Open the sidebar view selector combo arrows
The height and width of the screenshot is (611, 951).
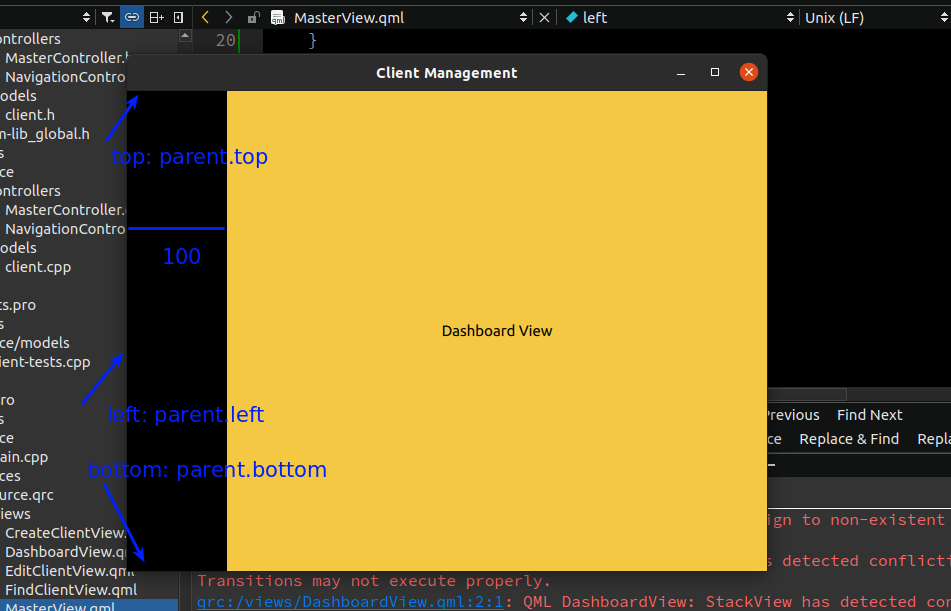(x=86, y=18)
